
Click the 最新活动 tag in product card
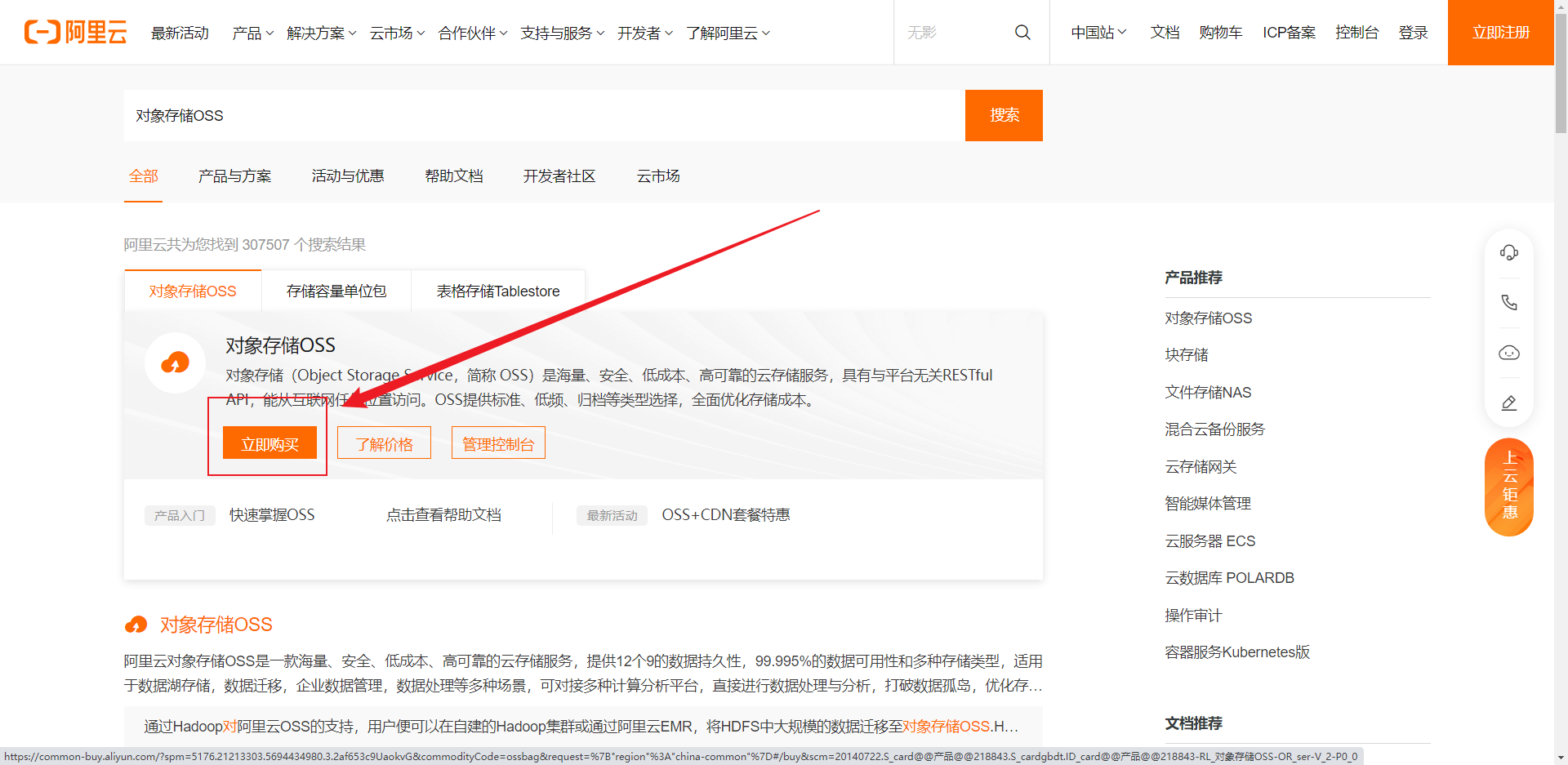pyautogui.click(x=612, y=515)
